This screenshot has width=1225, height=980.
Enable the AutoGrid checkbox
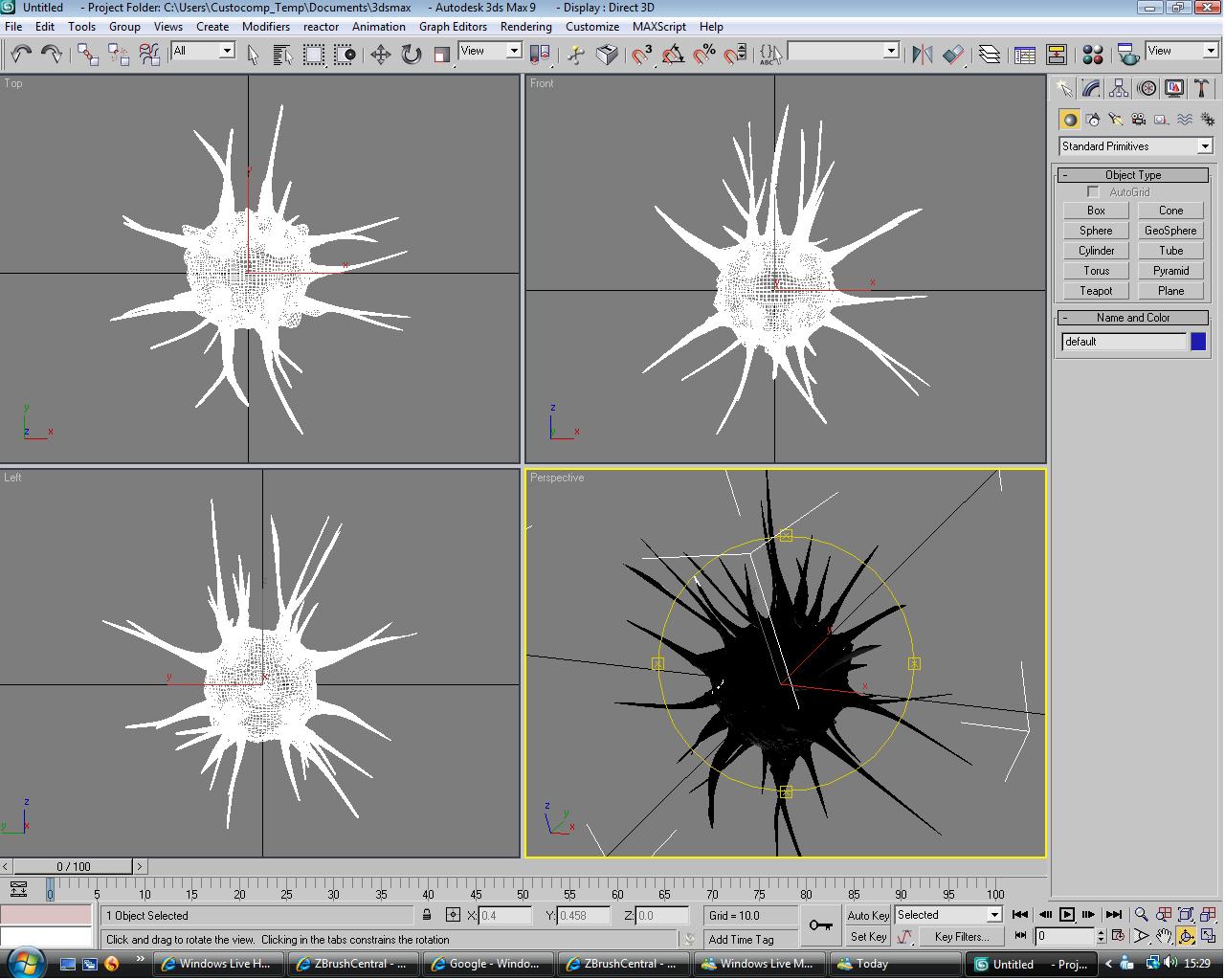[x=1093, y=192]
